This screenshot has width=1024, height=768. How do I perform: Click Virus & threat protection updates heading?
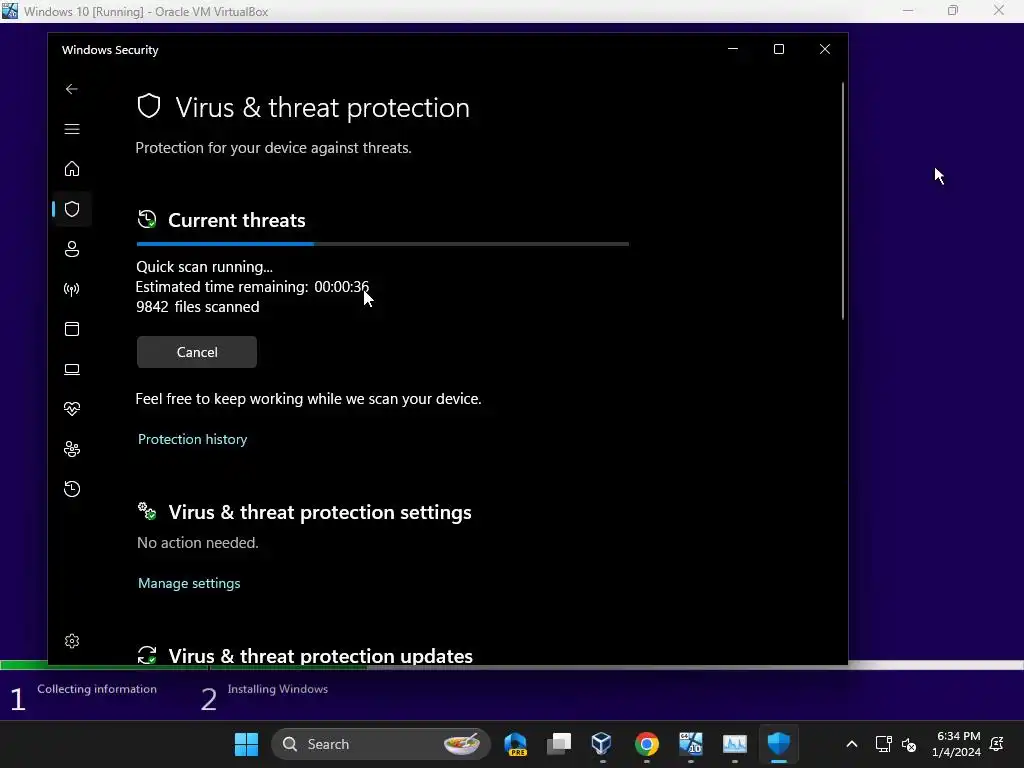pyautogui.click(x=321, y=656)
